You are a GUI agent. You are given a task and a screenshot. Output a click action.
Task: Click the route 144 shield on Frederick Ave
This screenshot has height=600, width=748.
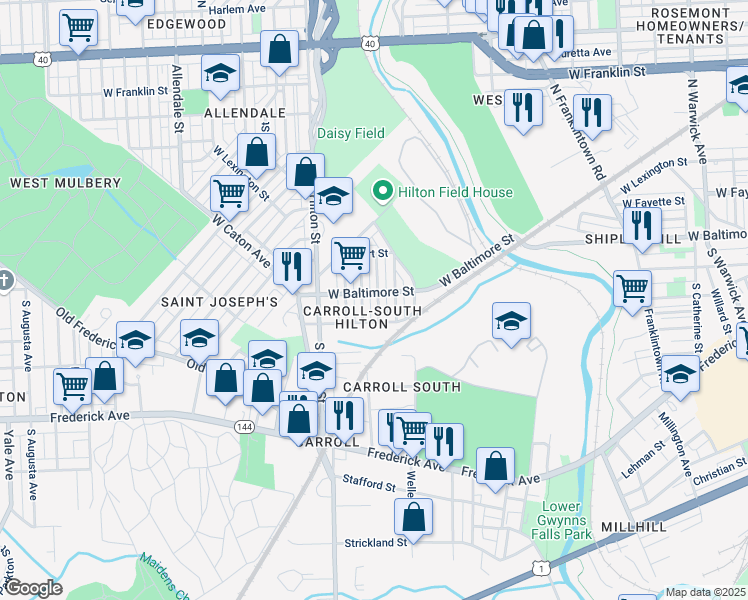coord(244,427)
